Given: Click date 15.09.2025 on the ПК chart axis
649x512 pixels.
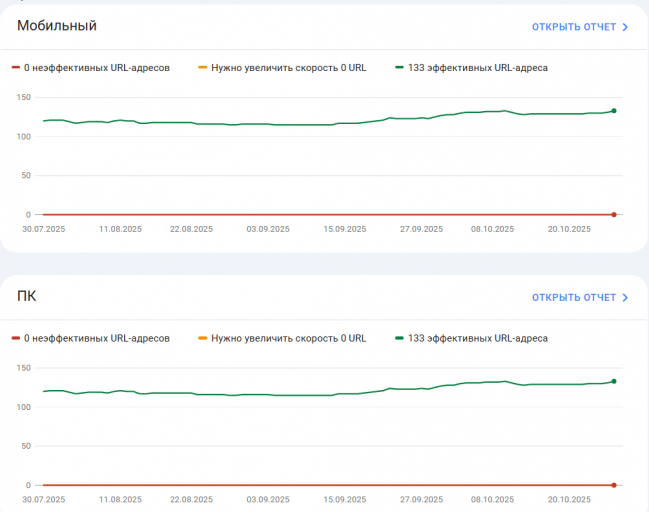Looking at the screenshot, I should 345,500.
